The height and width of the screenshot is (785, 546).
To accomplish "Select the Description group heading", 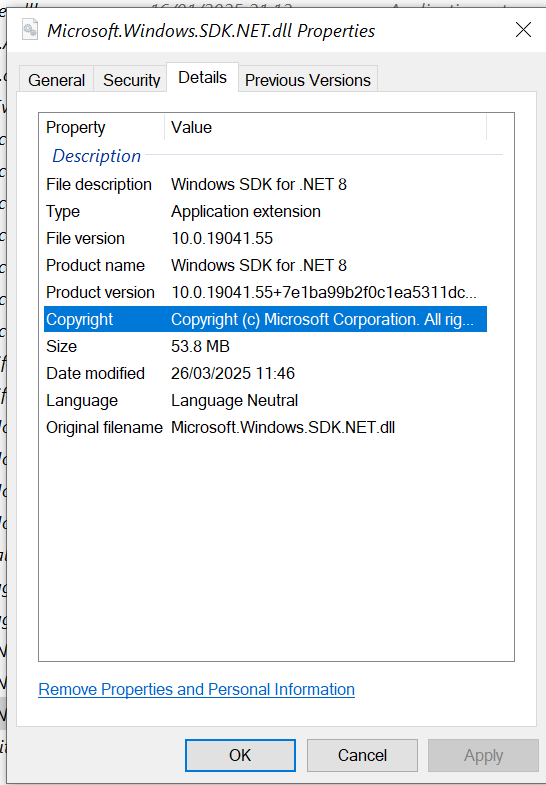I will [x=97, y=156].
